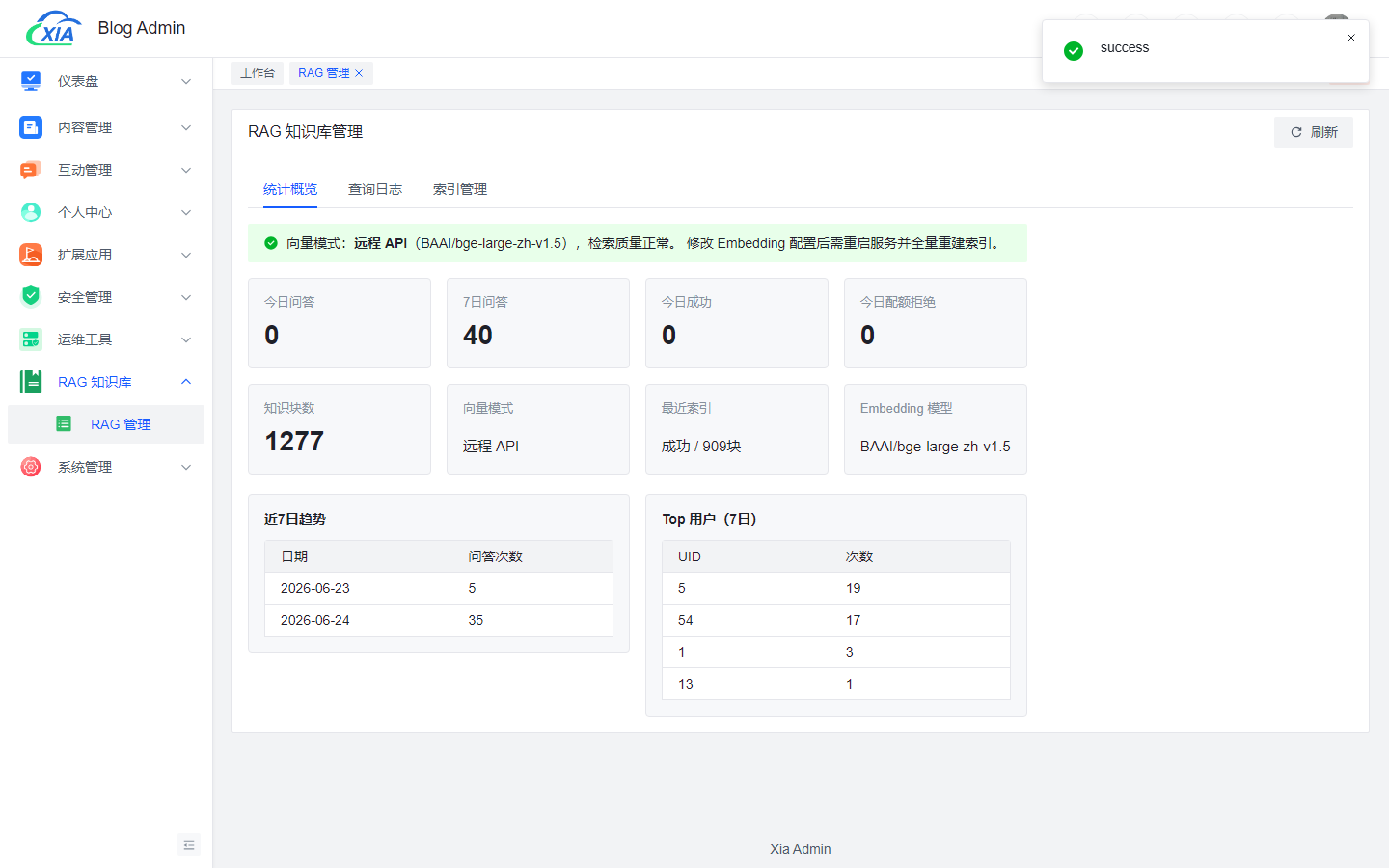Collapse the RAG 知识库 menu chevron
The height and width of the screenshot is (868, 1389).
point(186,382)
